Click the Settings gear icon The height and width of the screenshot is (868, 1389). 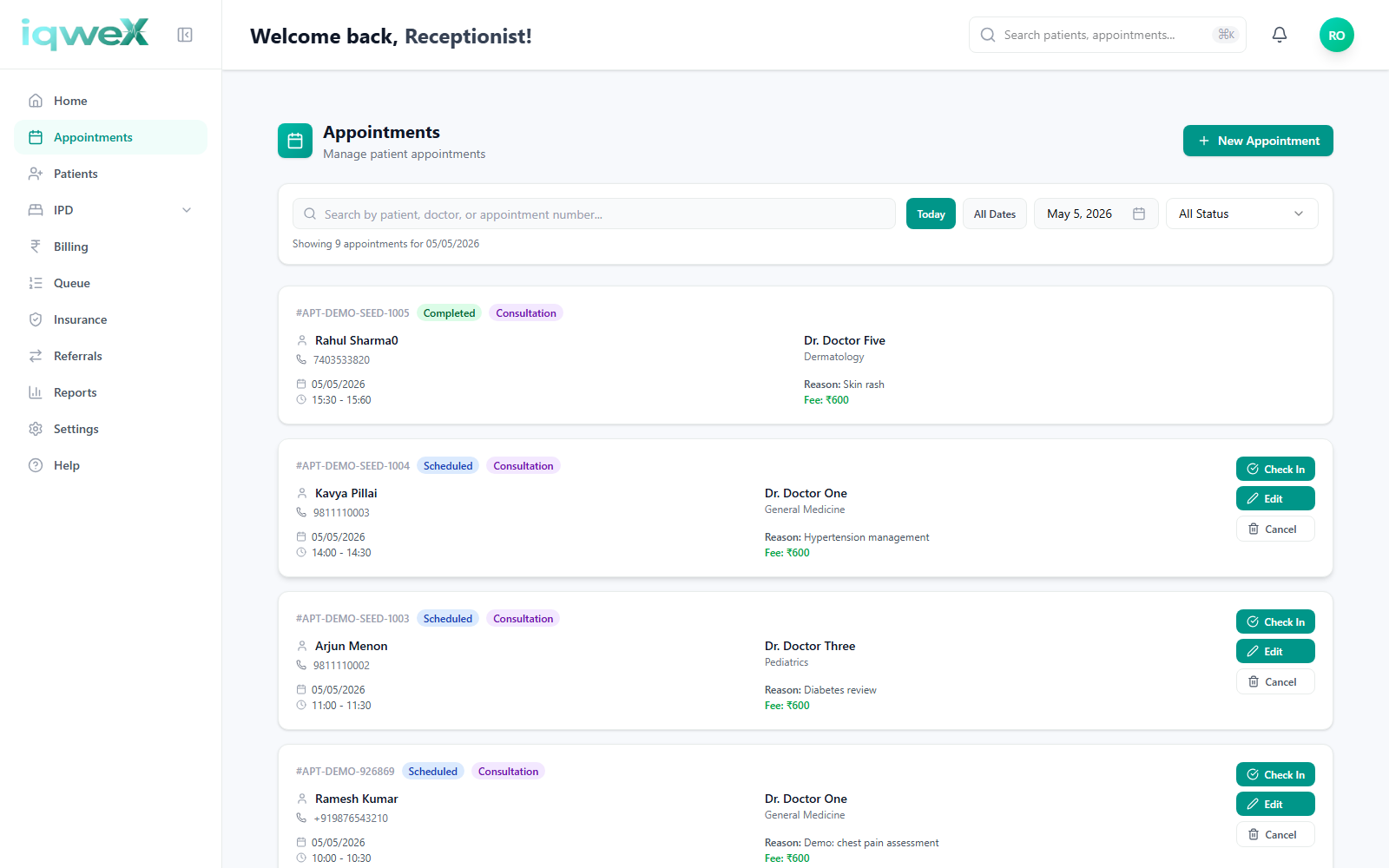pyautogui.click(x=36, y=429)
